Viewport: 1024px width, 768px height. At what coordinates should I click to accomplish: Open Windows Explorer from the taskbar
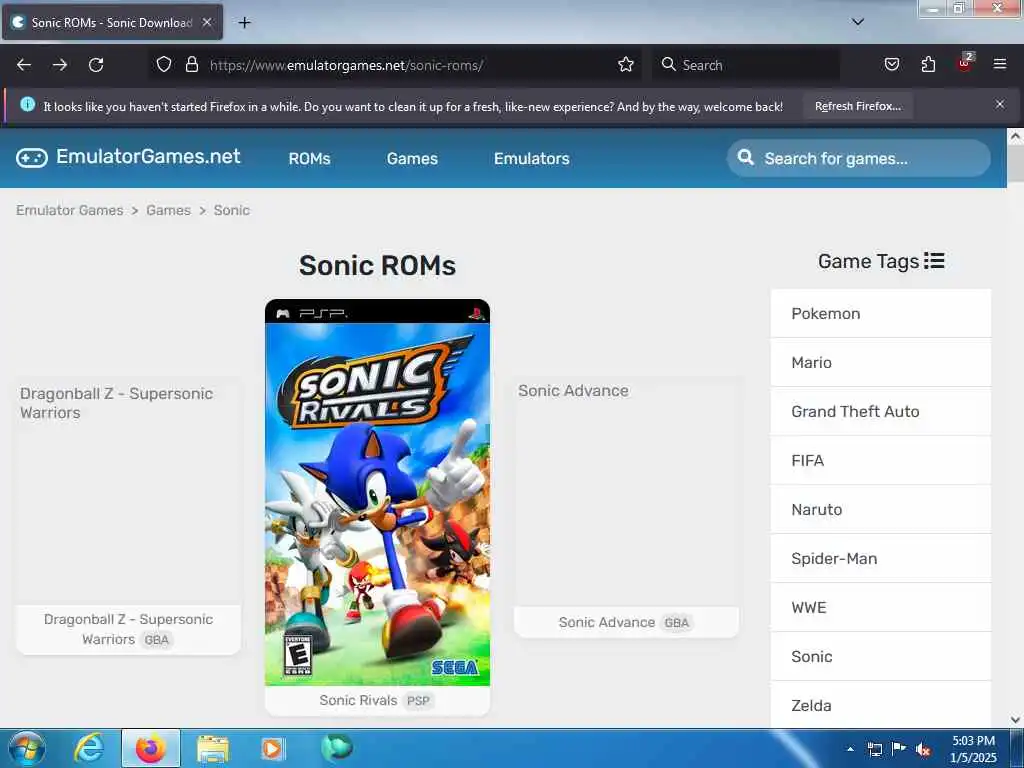(212, 749)
